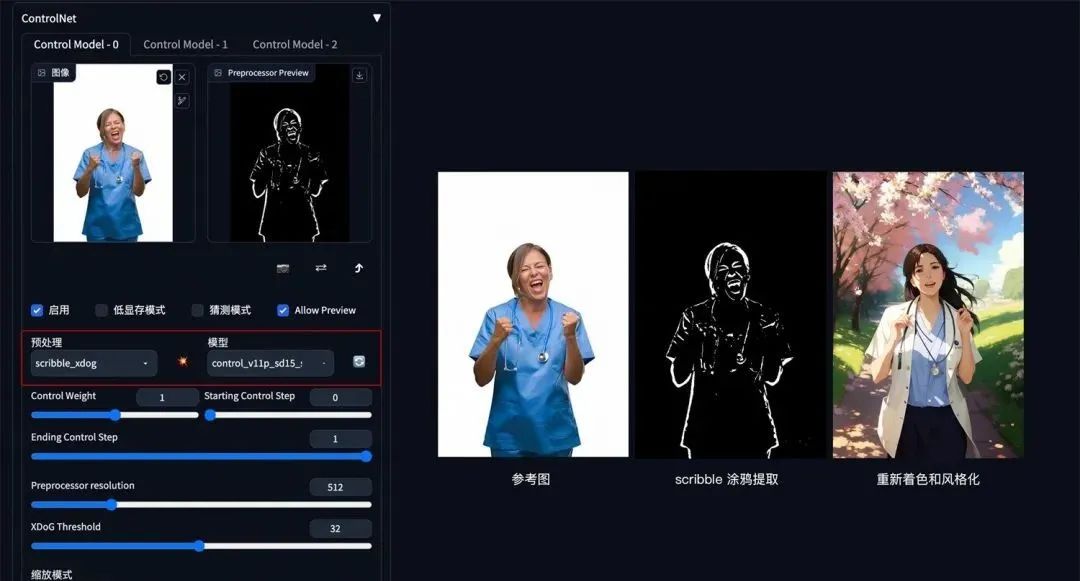Adjust the Starting Control Step slider
1080x581 pixels.
pos(288,415)
